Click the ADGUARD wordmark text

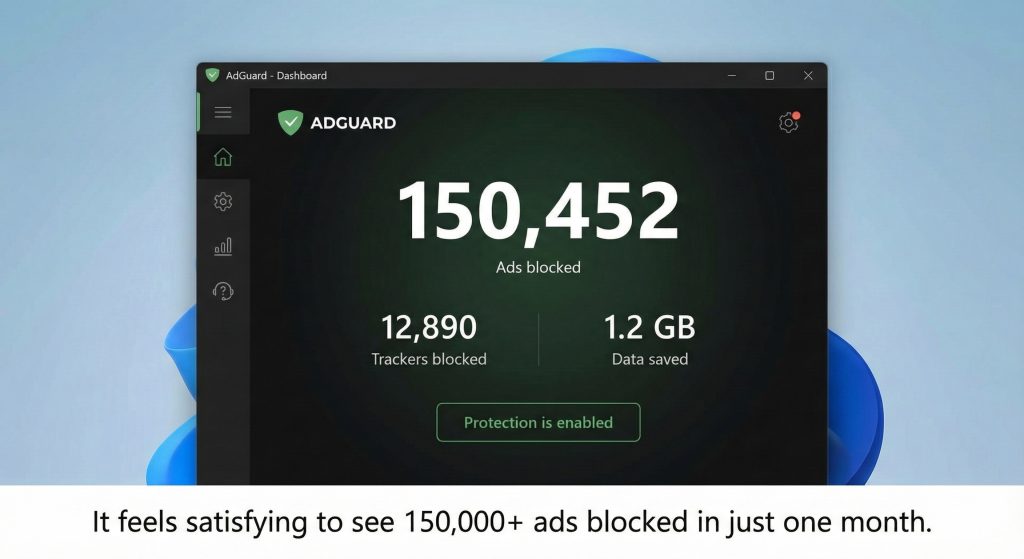(353, 123)
